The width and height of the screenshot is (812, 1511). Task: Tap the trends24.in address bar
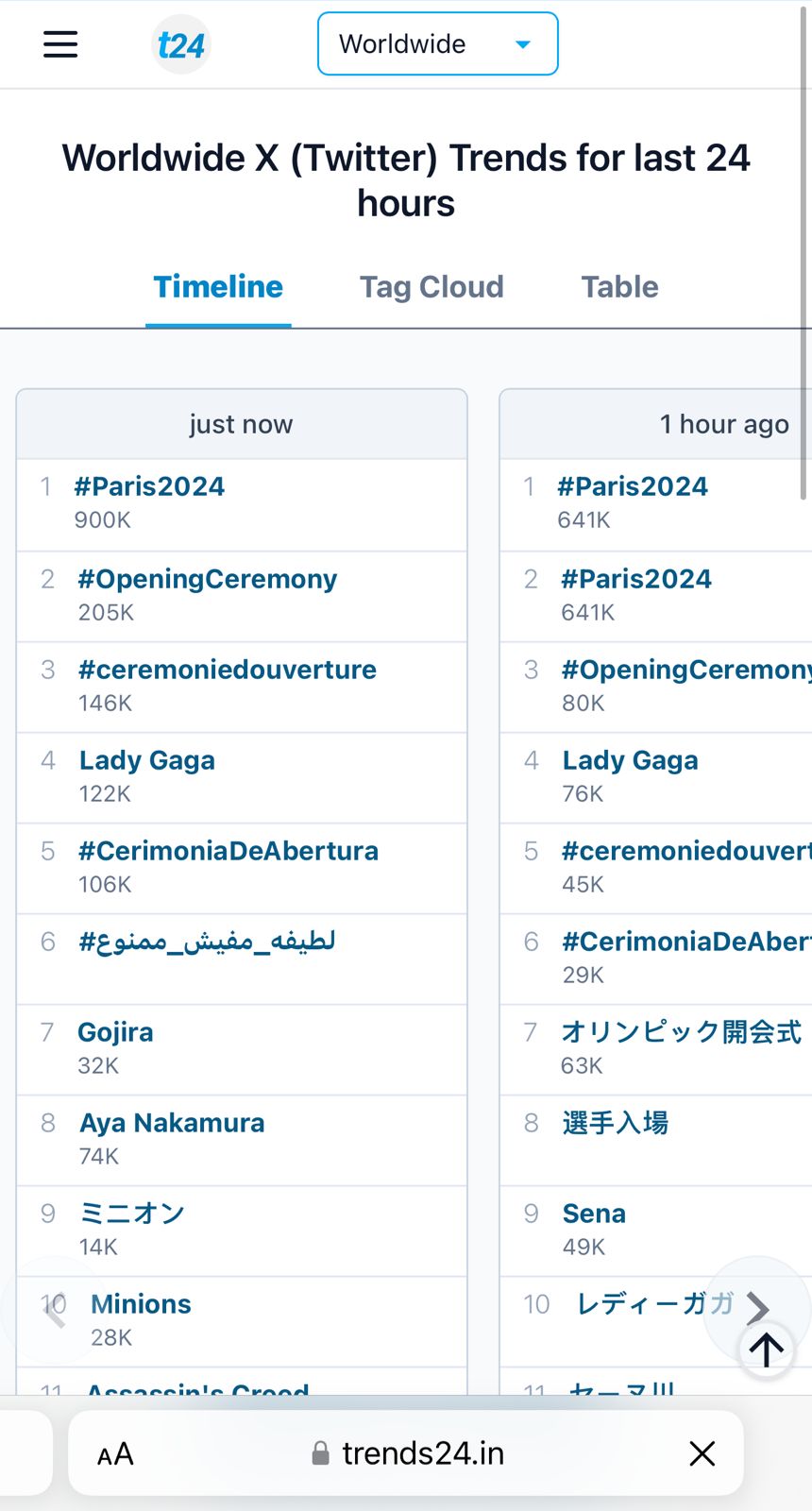pyautogui.click(x=422, y=1453)
